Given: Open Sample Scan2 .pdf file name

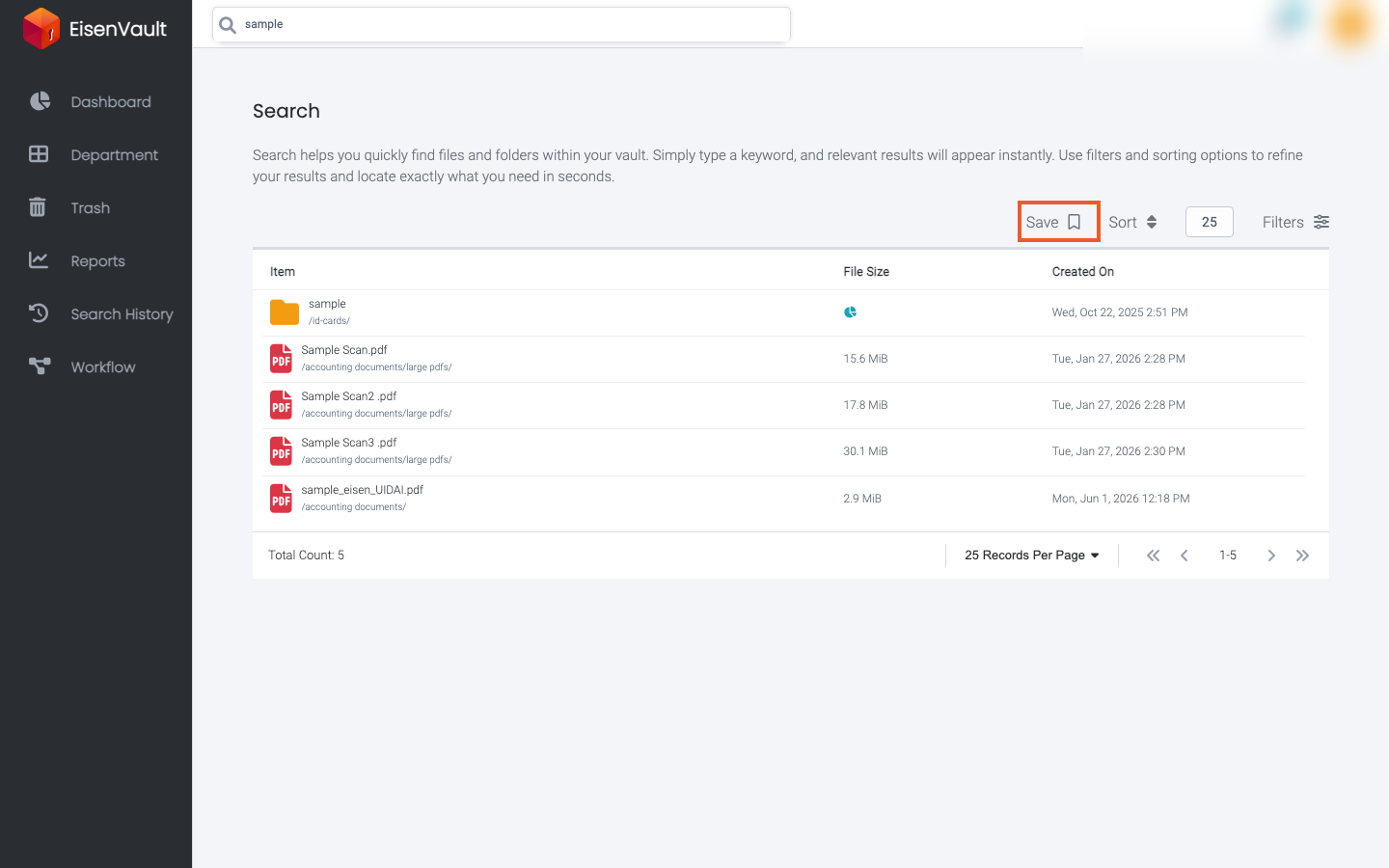Looking at the screenshot, I should coord(349,396).
